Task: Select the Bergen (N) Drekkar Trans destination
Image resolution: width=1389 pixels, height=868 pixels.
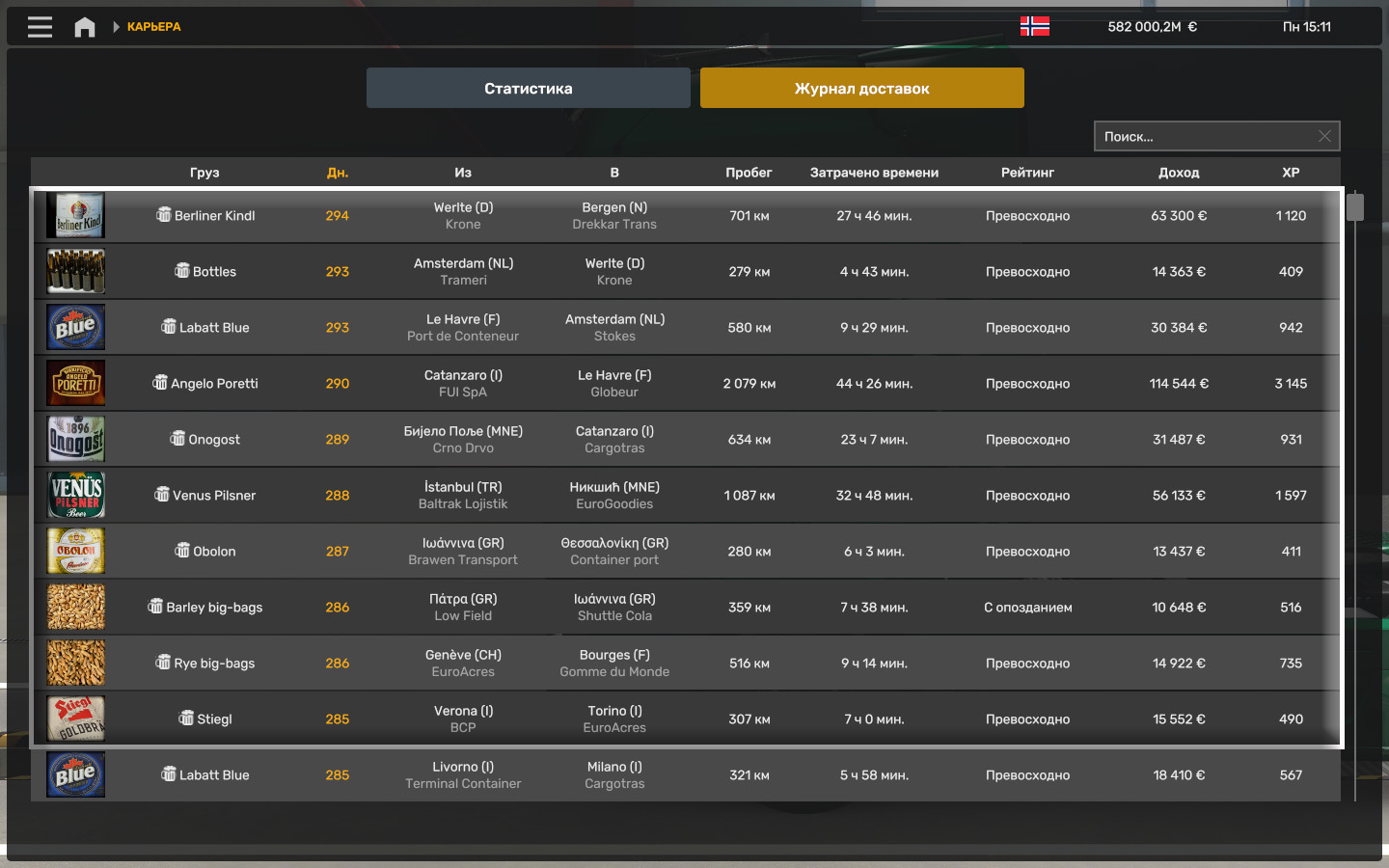Action: [x=614, y=215]
